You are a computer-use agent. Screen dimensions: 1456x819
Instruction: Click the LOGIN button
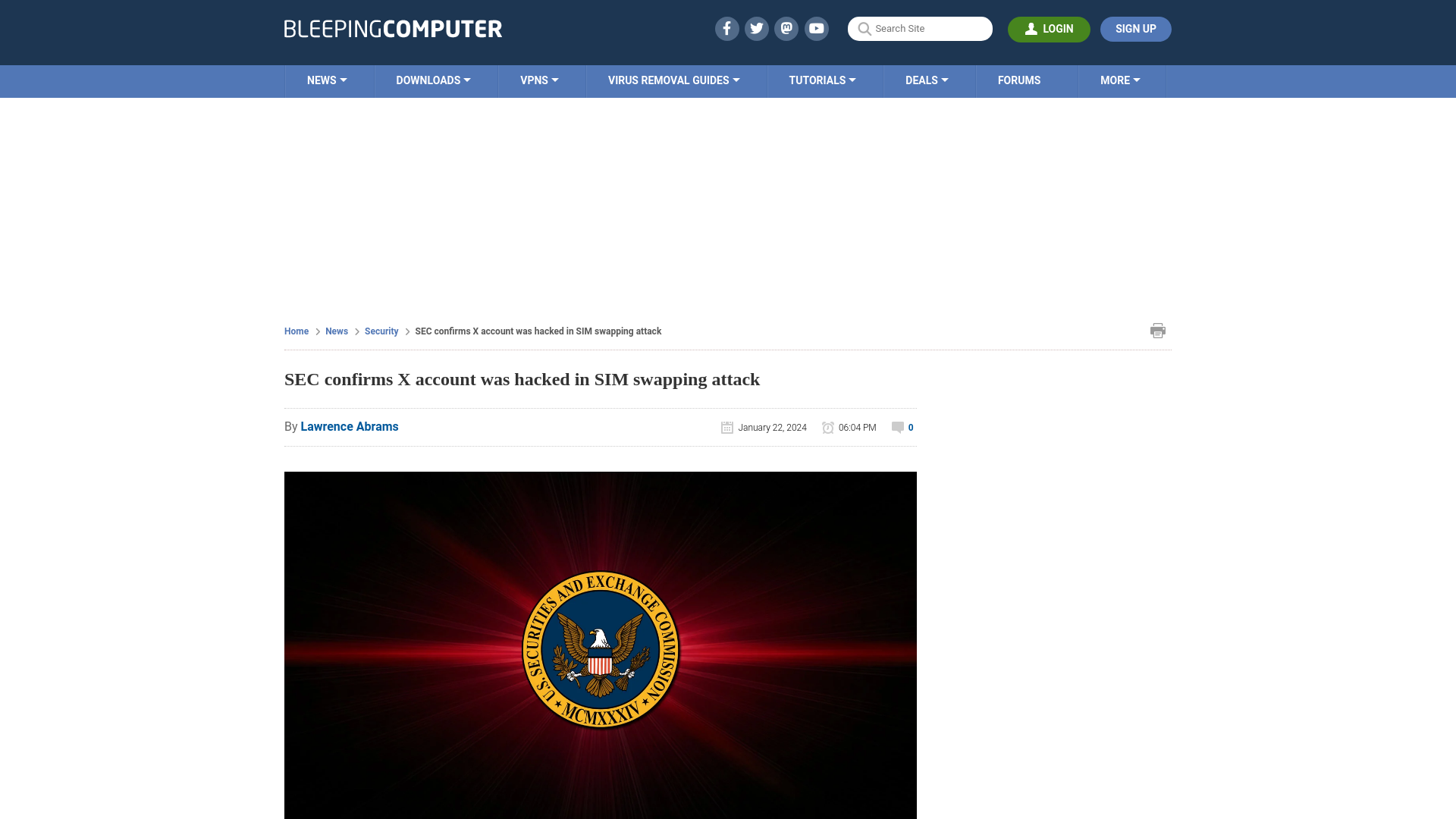pos(1049,29)
